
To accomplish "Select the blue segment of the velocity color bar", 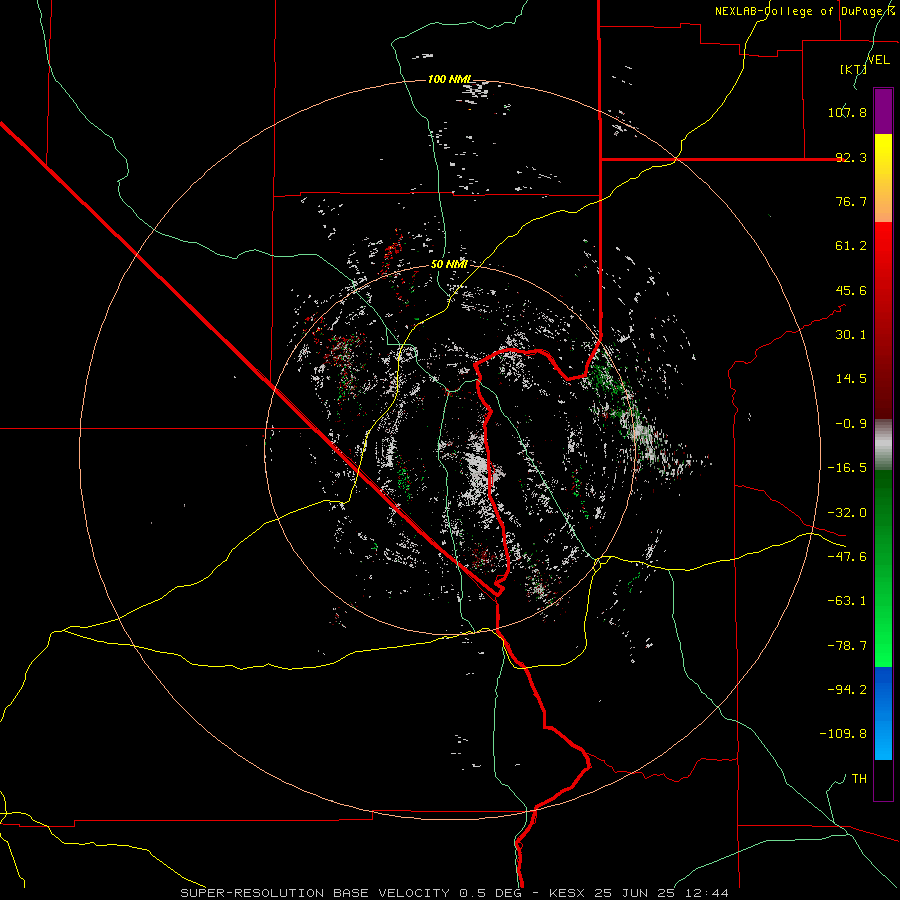I will point(883,713).
